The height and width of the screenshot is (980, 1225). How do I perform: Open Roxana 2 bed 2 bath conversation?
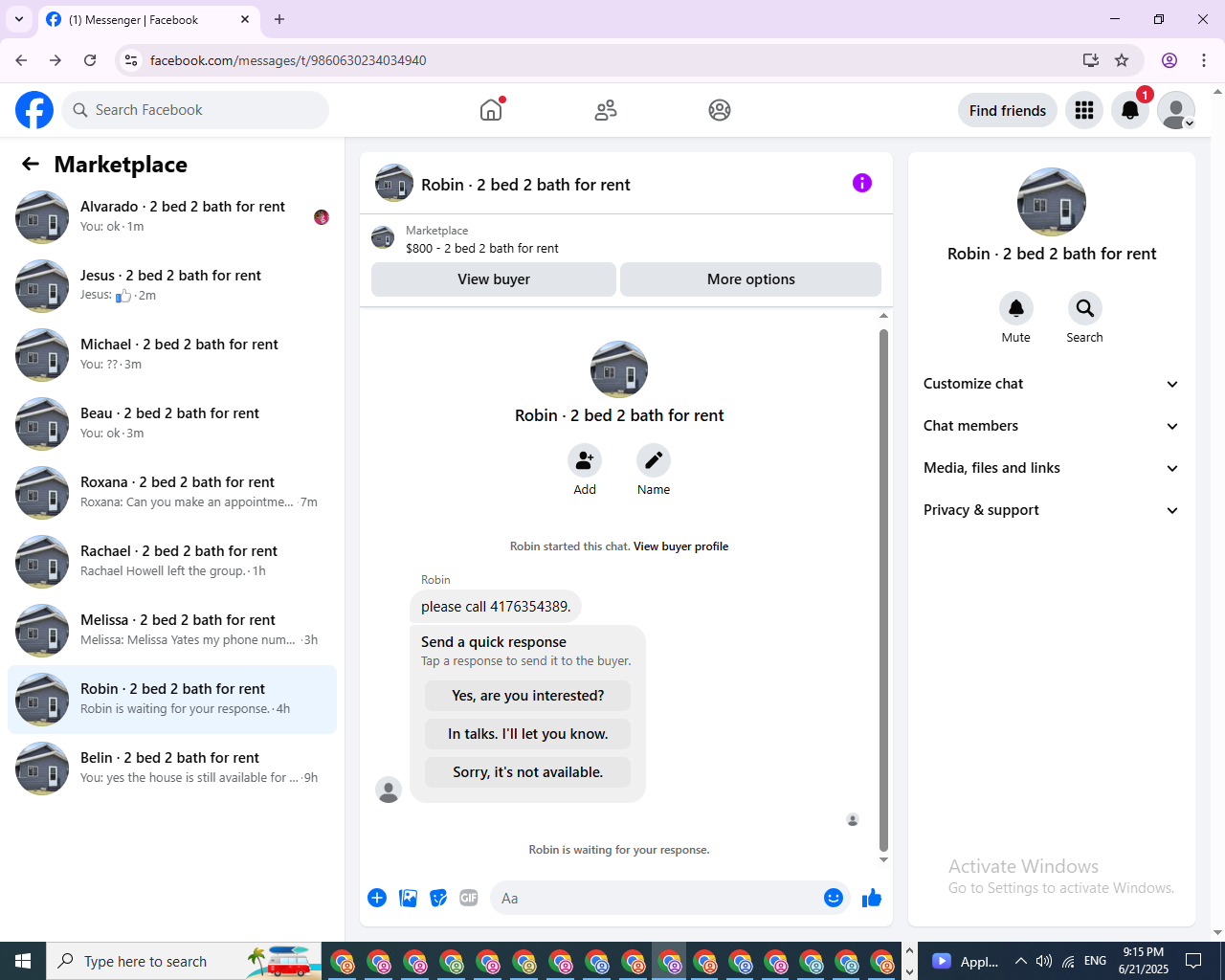click(172, 493)
